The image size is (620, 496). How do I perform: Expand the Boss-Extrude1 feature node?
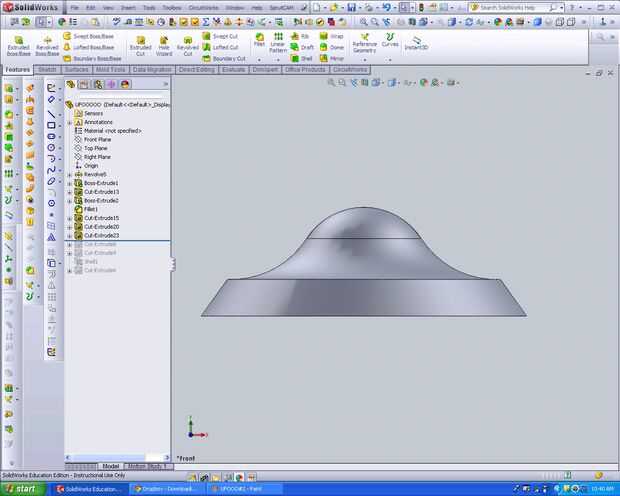coord(70,184)
